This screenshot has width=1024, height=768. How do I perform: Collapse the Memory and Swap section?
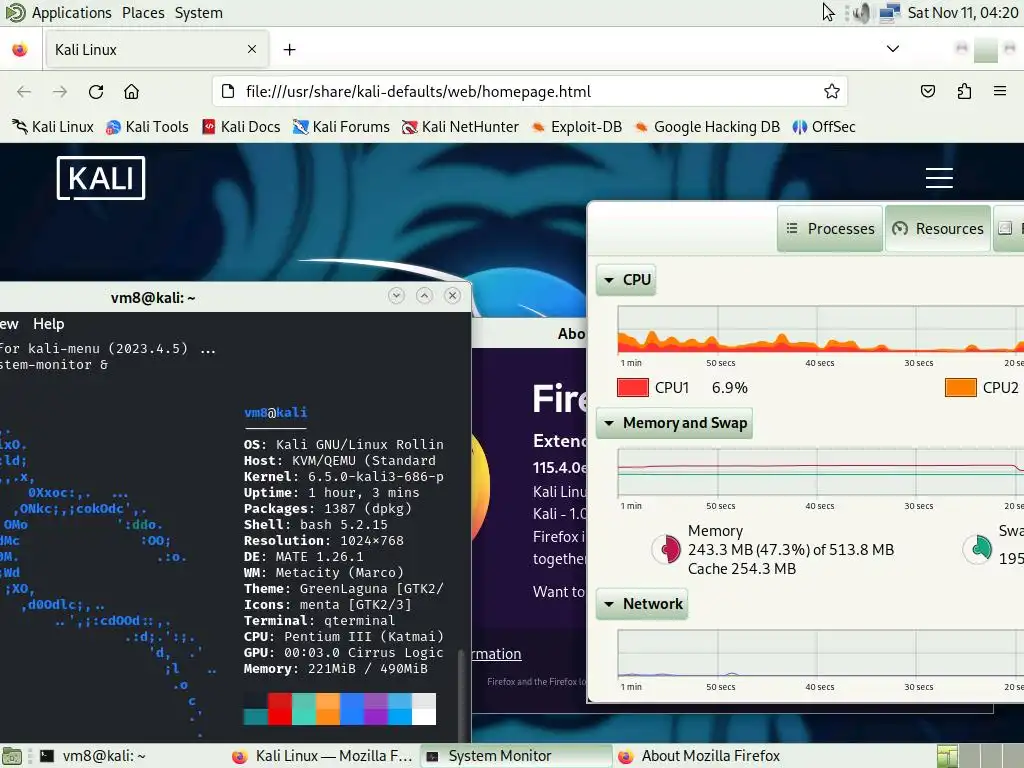[675, 423]
